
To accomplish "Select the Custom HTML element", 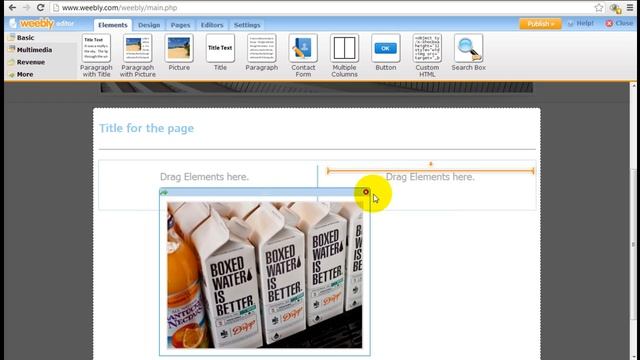I will point(427,56).
